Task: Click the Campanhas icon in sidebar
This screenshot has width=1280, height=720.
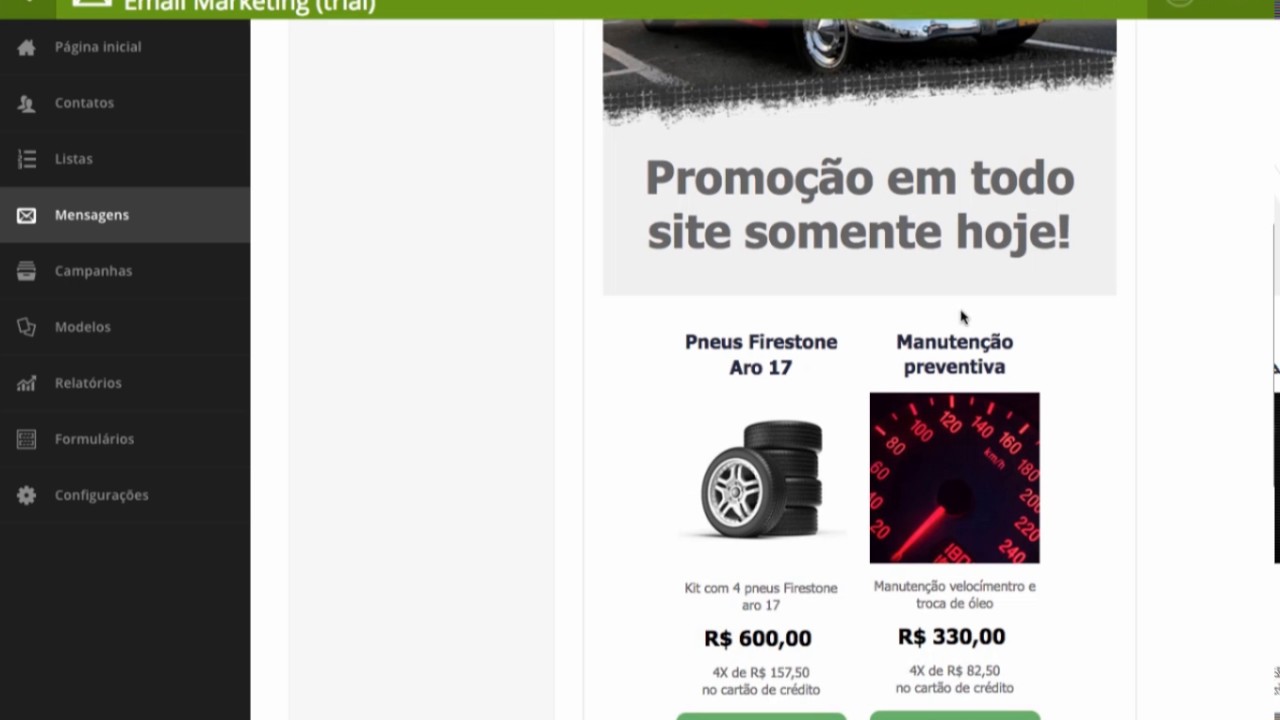Action: pyautogui.click(x=26, y=271)
